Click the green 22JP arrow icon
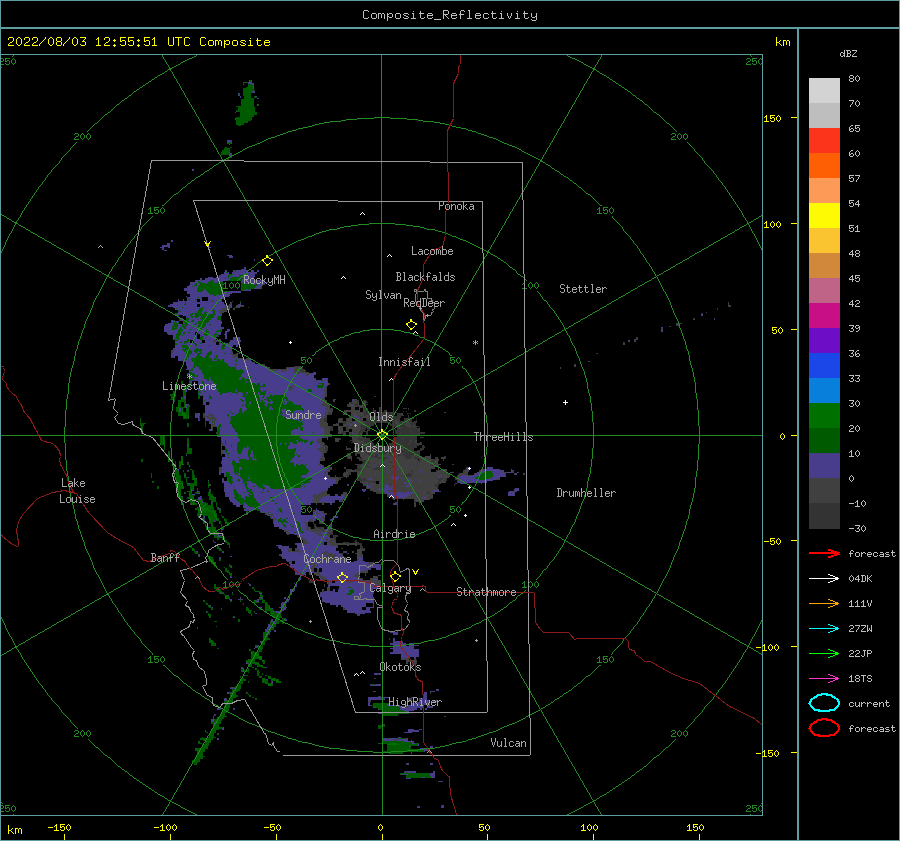The image size is (900, 841). pos(824,653)
